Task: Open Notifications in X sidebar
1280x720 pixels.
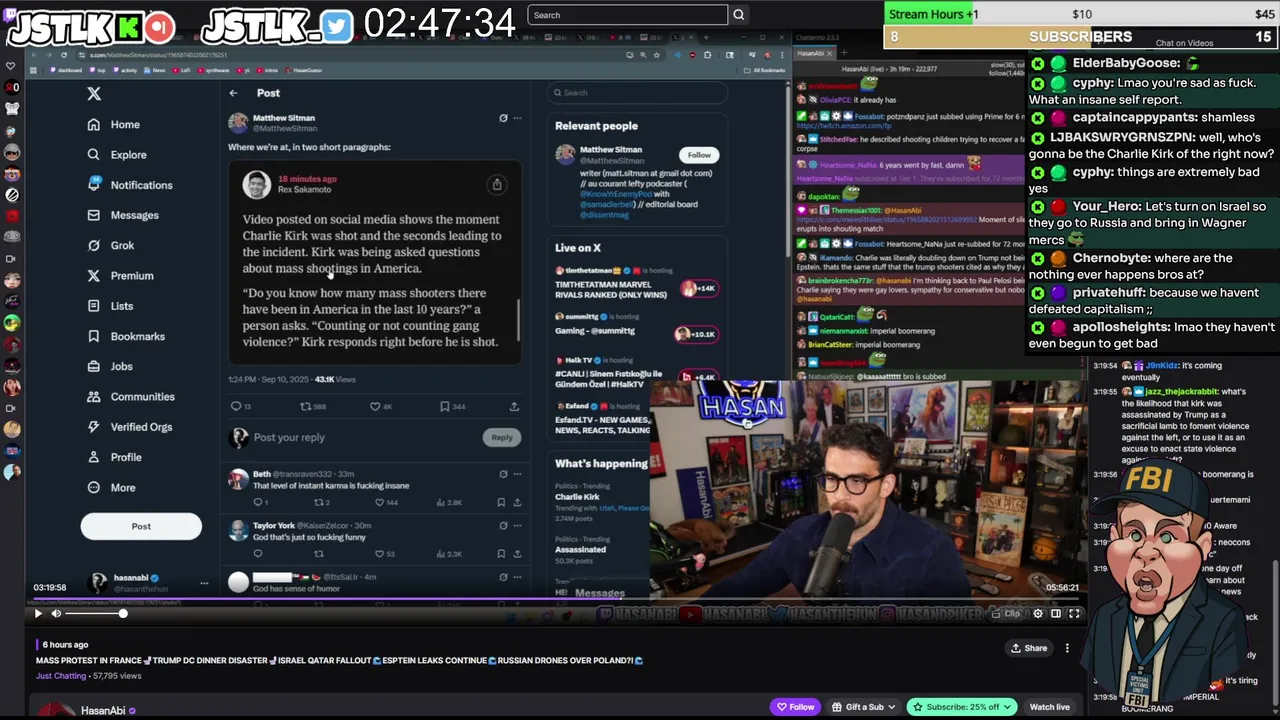Action: 129,185
